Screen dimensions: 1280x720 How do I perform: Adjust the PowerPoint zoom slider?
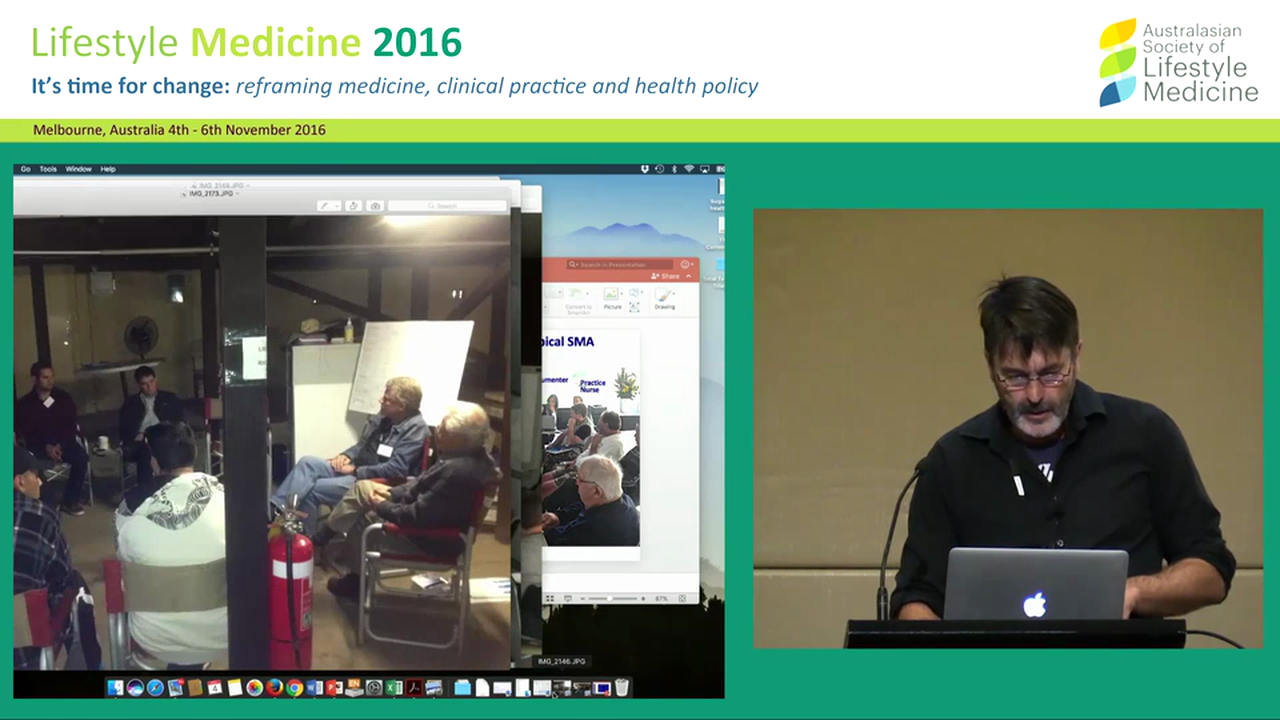(x=610, y=598)
